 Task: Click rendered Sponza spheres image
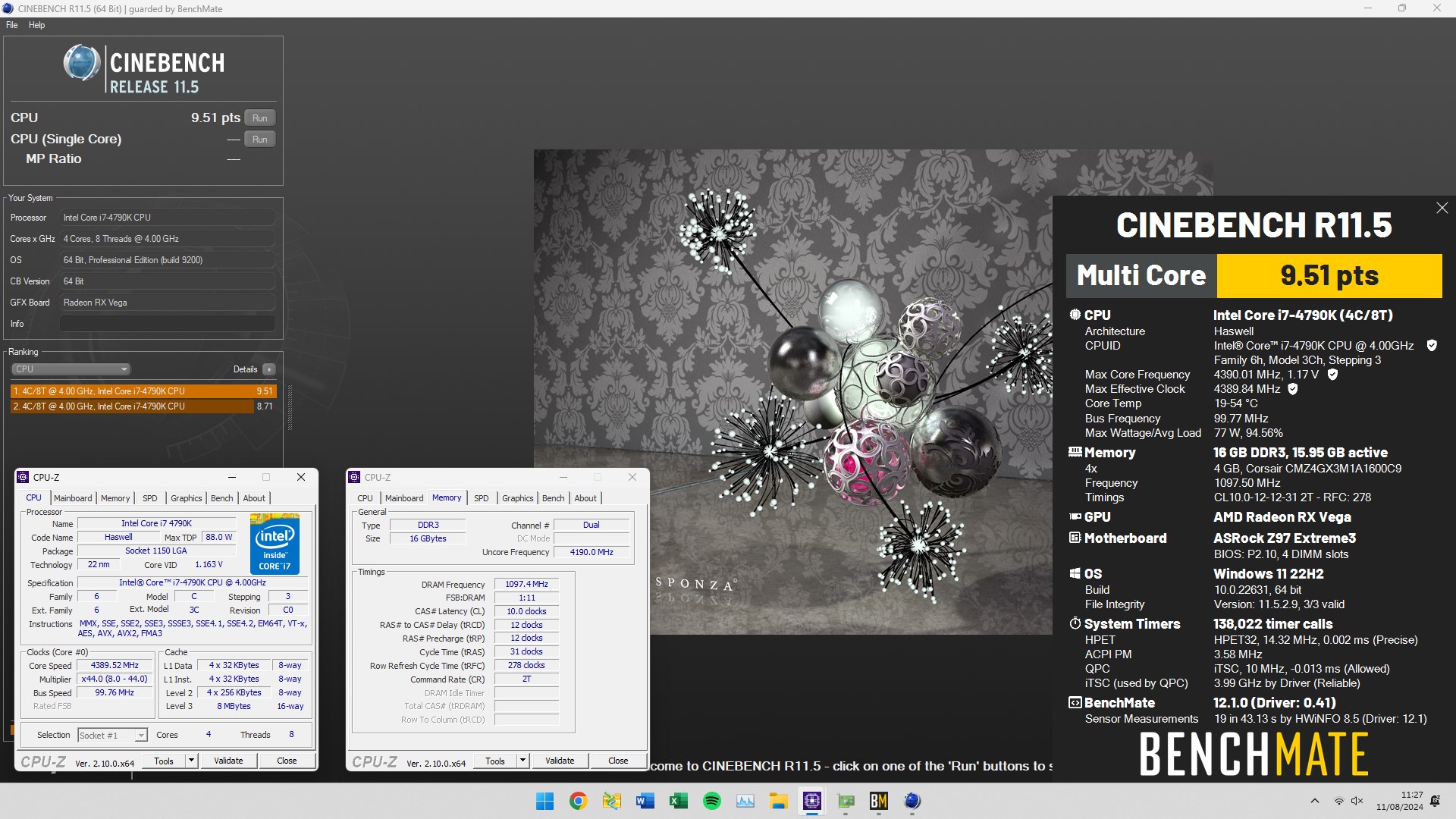point(793,391)
